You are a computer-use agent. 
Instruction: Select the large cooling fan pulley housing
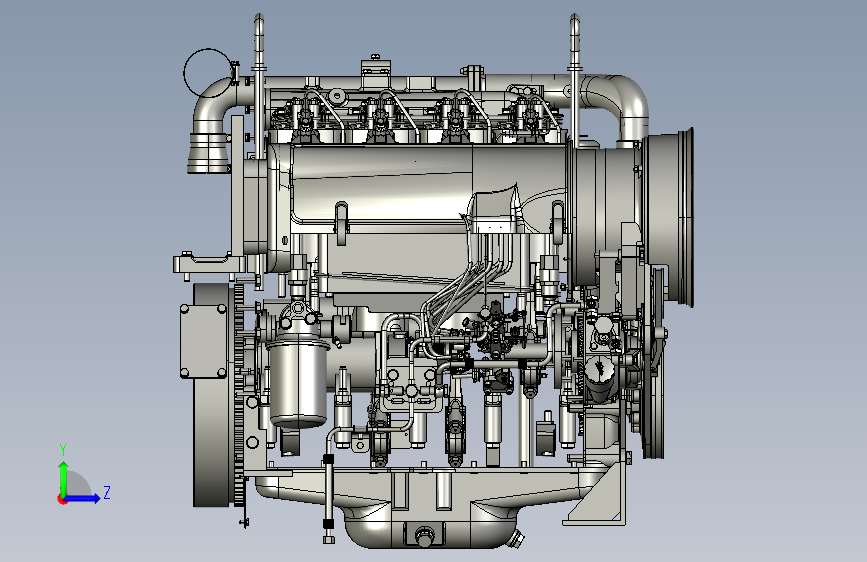[x=669, y=217]
